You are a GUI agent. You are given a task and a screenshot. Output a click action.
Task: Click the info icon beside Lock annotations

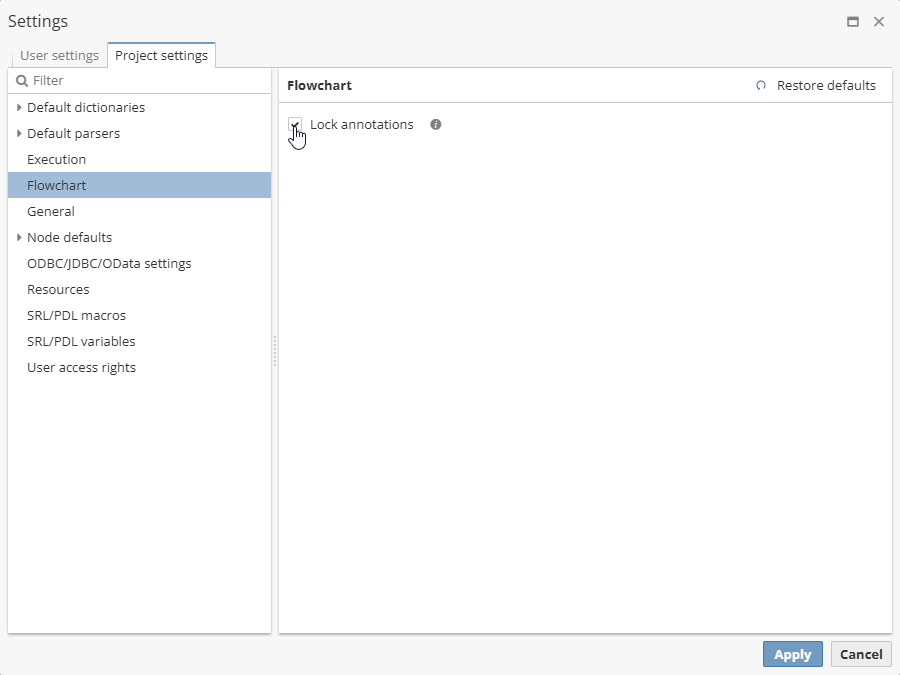(x=436, y=125)
